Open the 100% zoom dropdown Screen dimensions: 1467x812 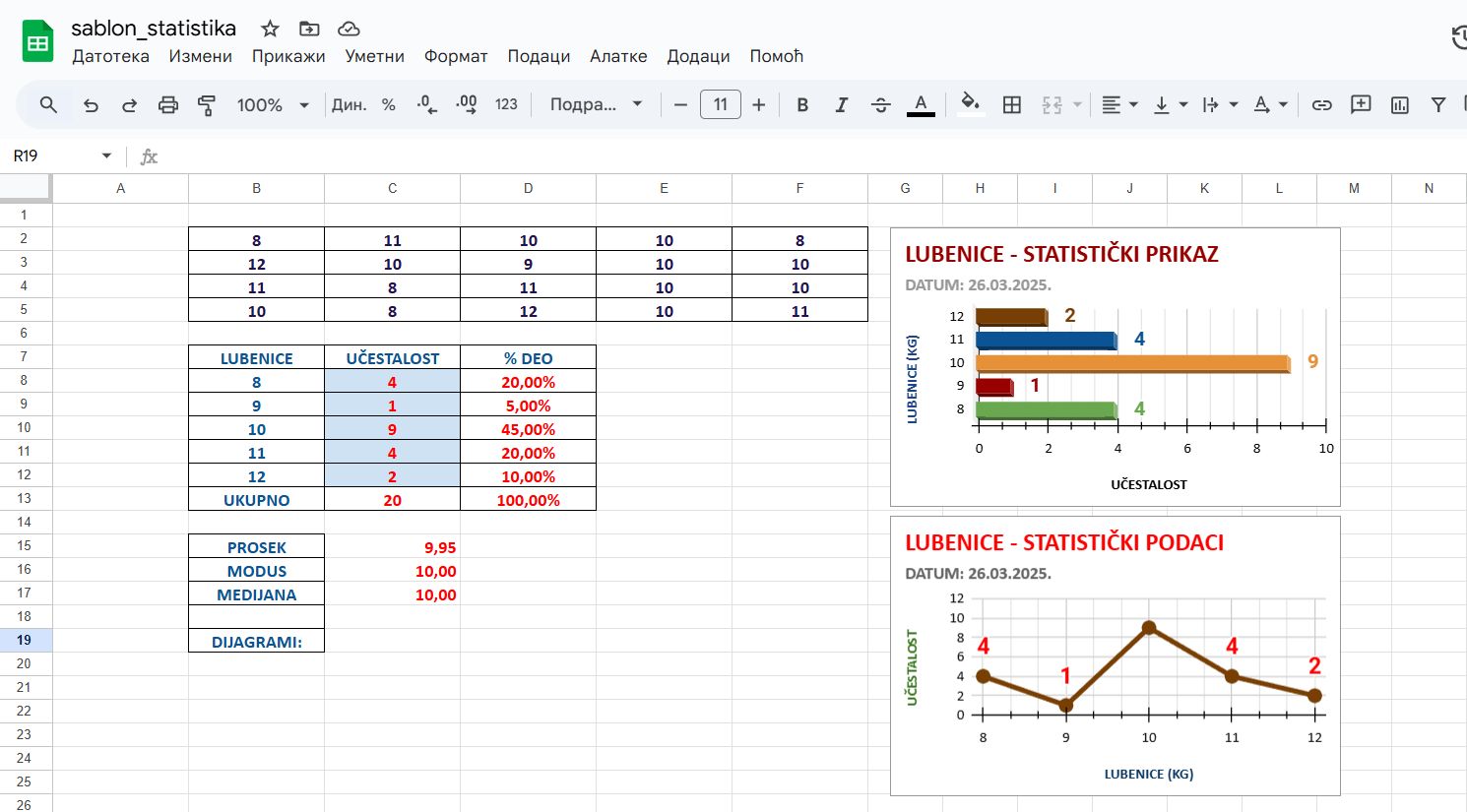click(273, 105)
